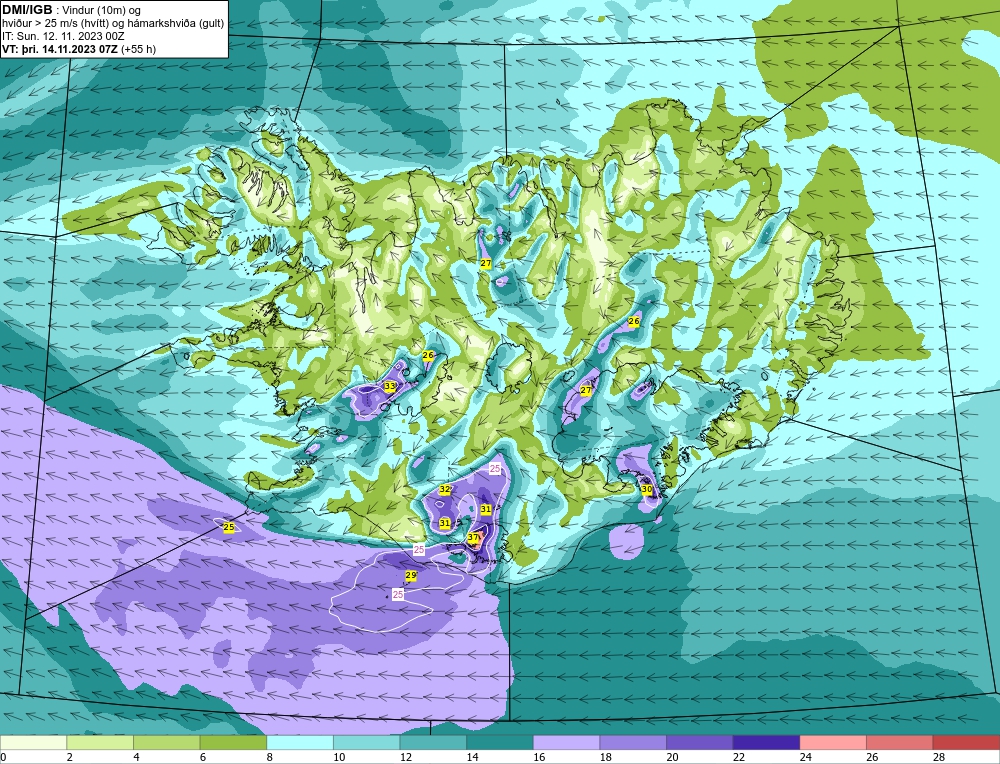Click legend scale number '0'
1000x764 pixels.
click(3, 757)
